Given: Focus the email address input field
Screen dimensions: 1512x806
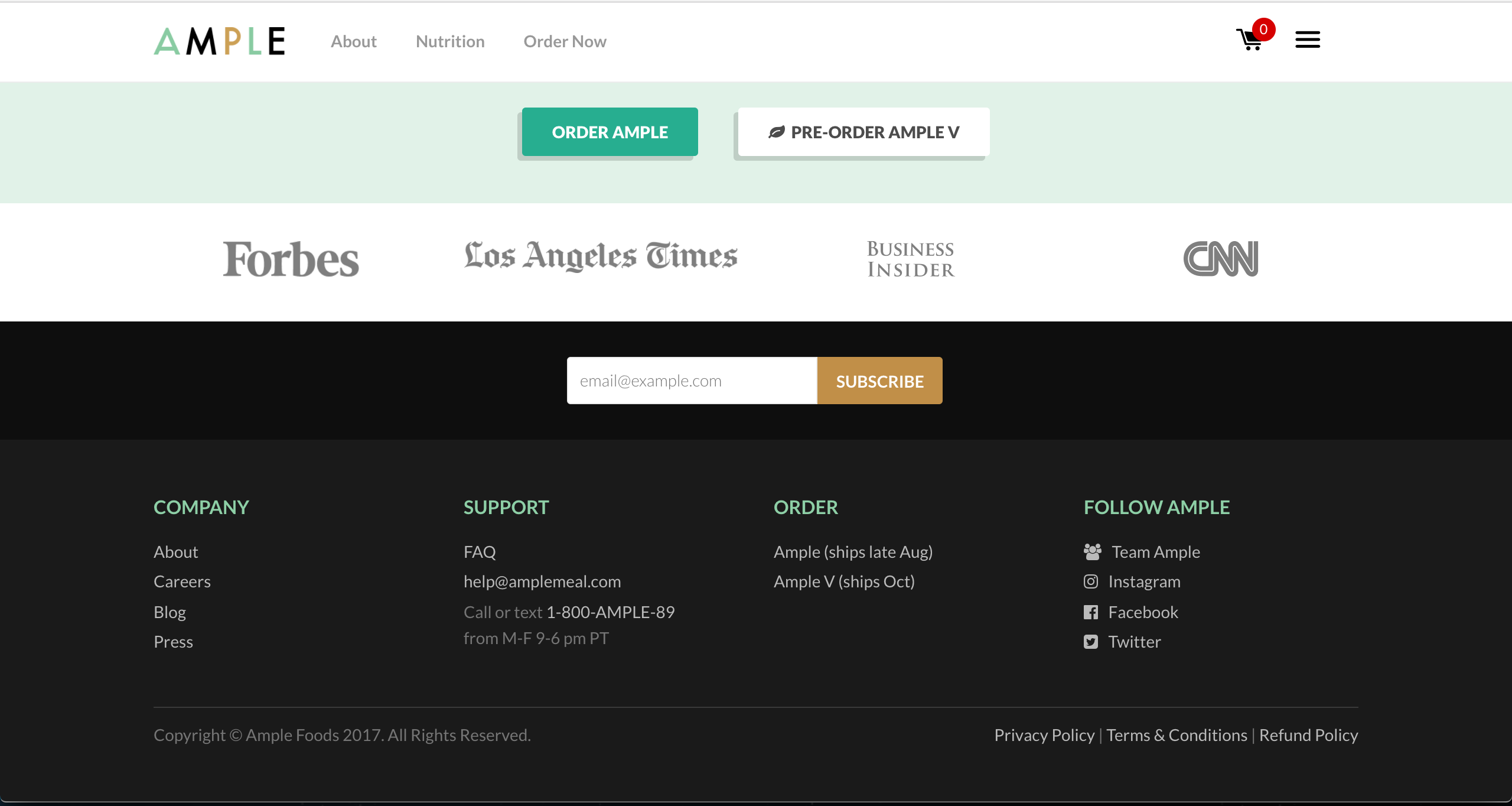Looking at the screenshot, I should 692,381.
